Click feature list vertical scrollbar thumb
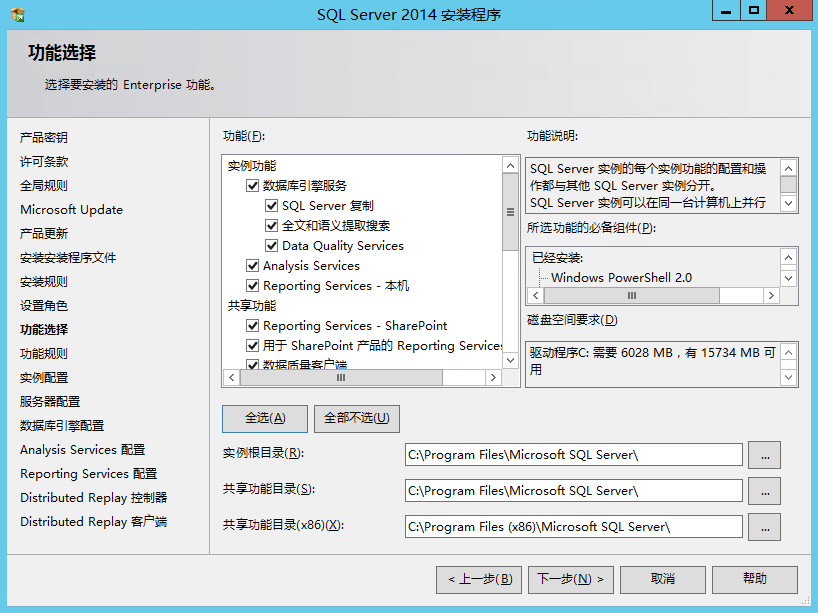 (510, 212)
